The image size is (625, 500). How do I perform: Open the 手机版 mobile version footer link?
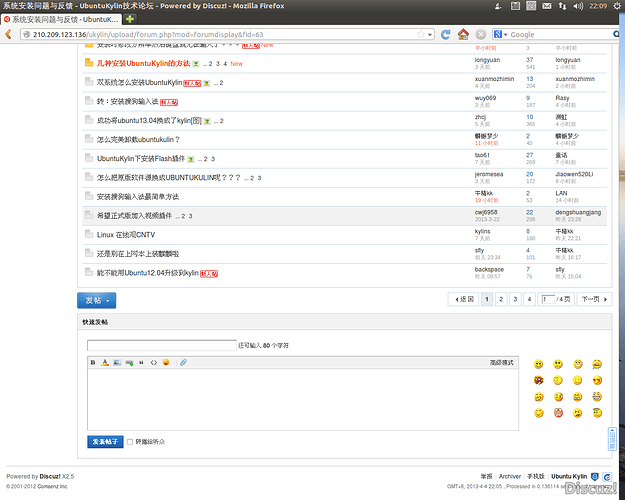pyautogui.click(x=536, y=476)
